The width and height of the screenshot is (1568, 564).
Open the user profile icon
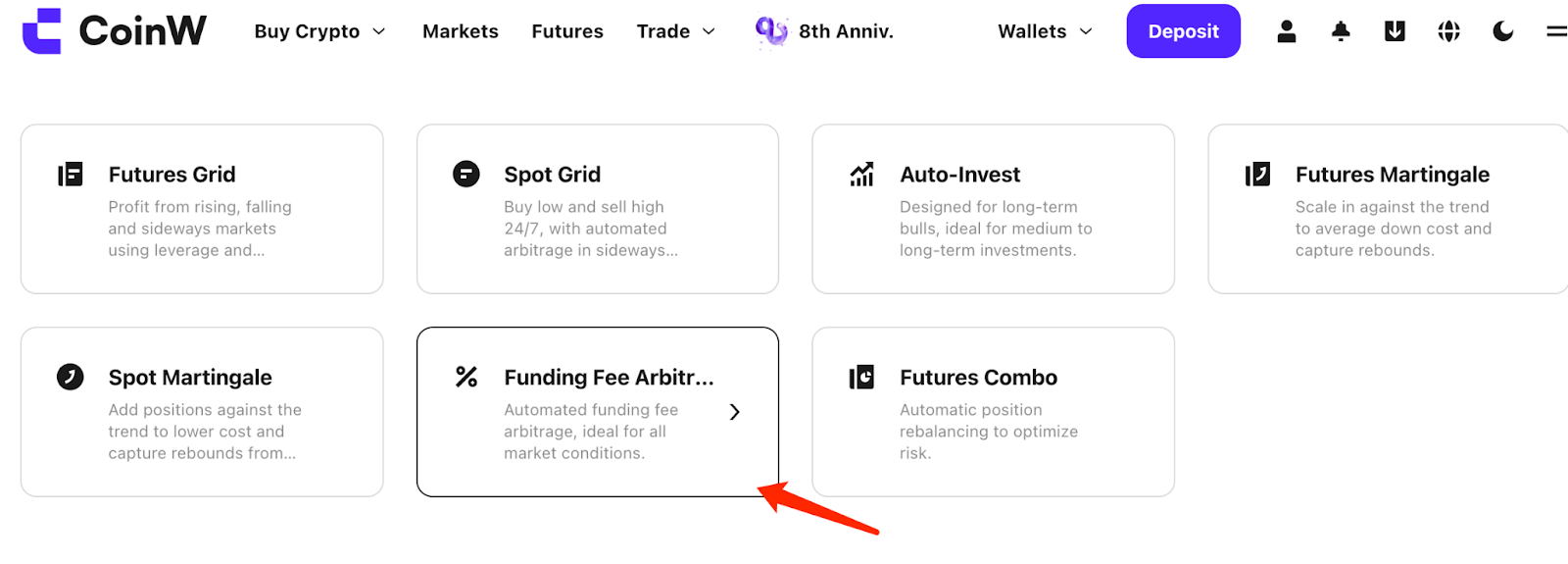(1287, 31)
